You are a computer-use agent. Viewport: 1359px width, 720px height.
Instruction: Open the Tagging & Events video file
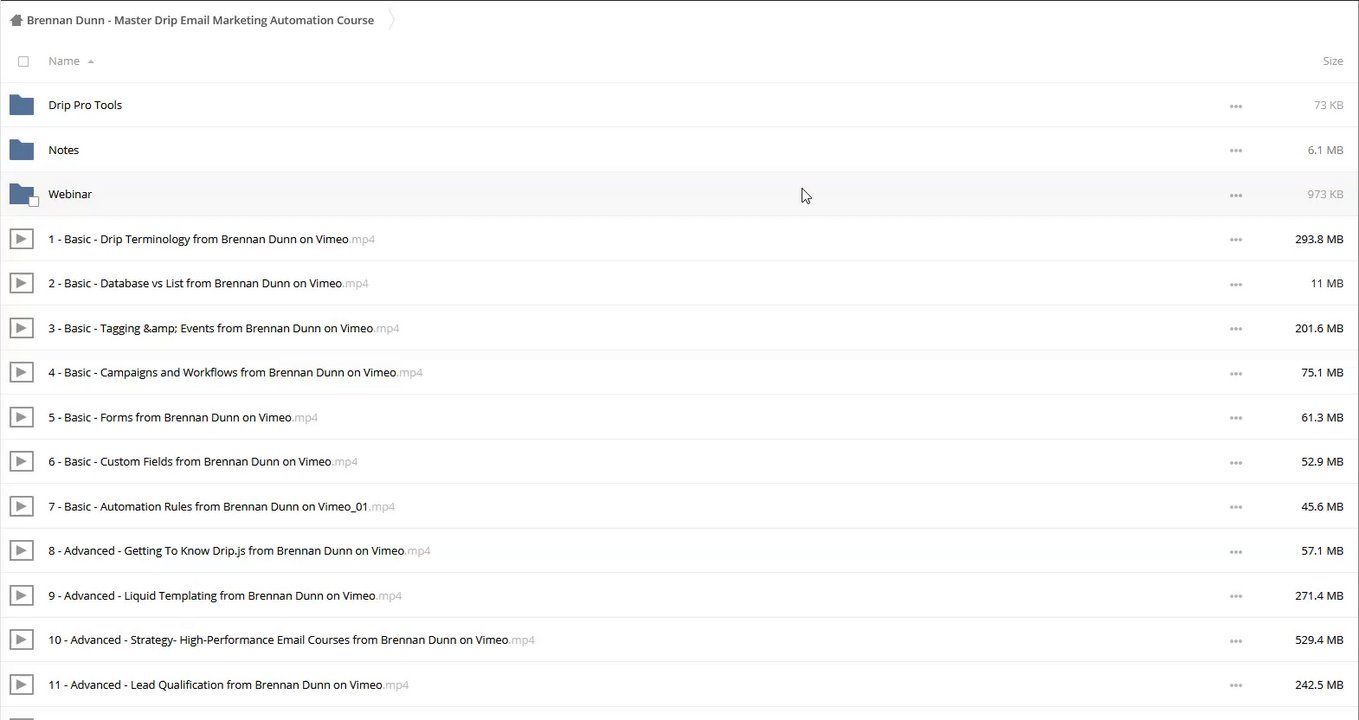(x=210, y=328)
